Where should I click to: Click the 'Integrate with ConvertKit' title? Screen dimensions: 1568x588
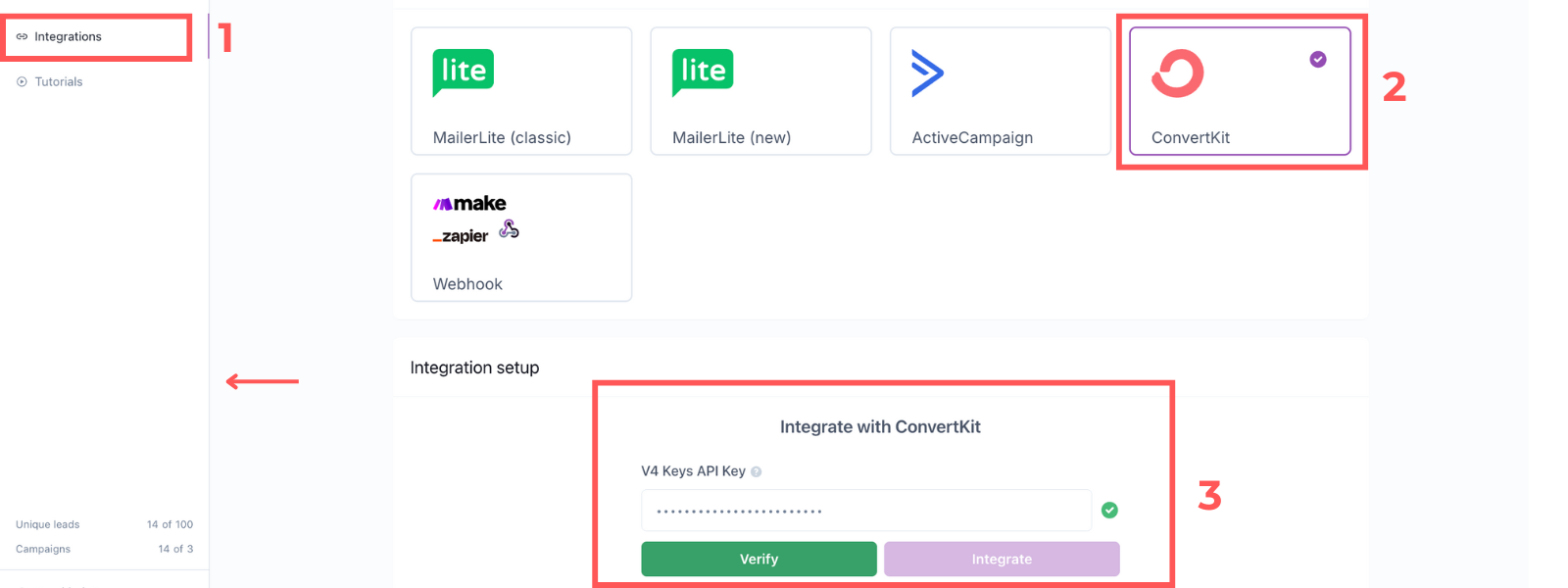pos(880,427)
